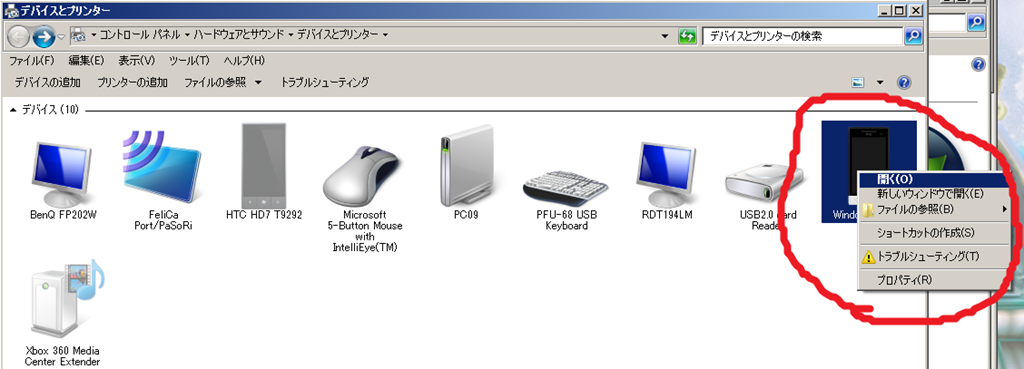Choose ショートカットの作成(S) in context menu
The width and height of the screenshot is (1024, 369).
pos(933,233)
